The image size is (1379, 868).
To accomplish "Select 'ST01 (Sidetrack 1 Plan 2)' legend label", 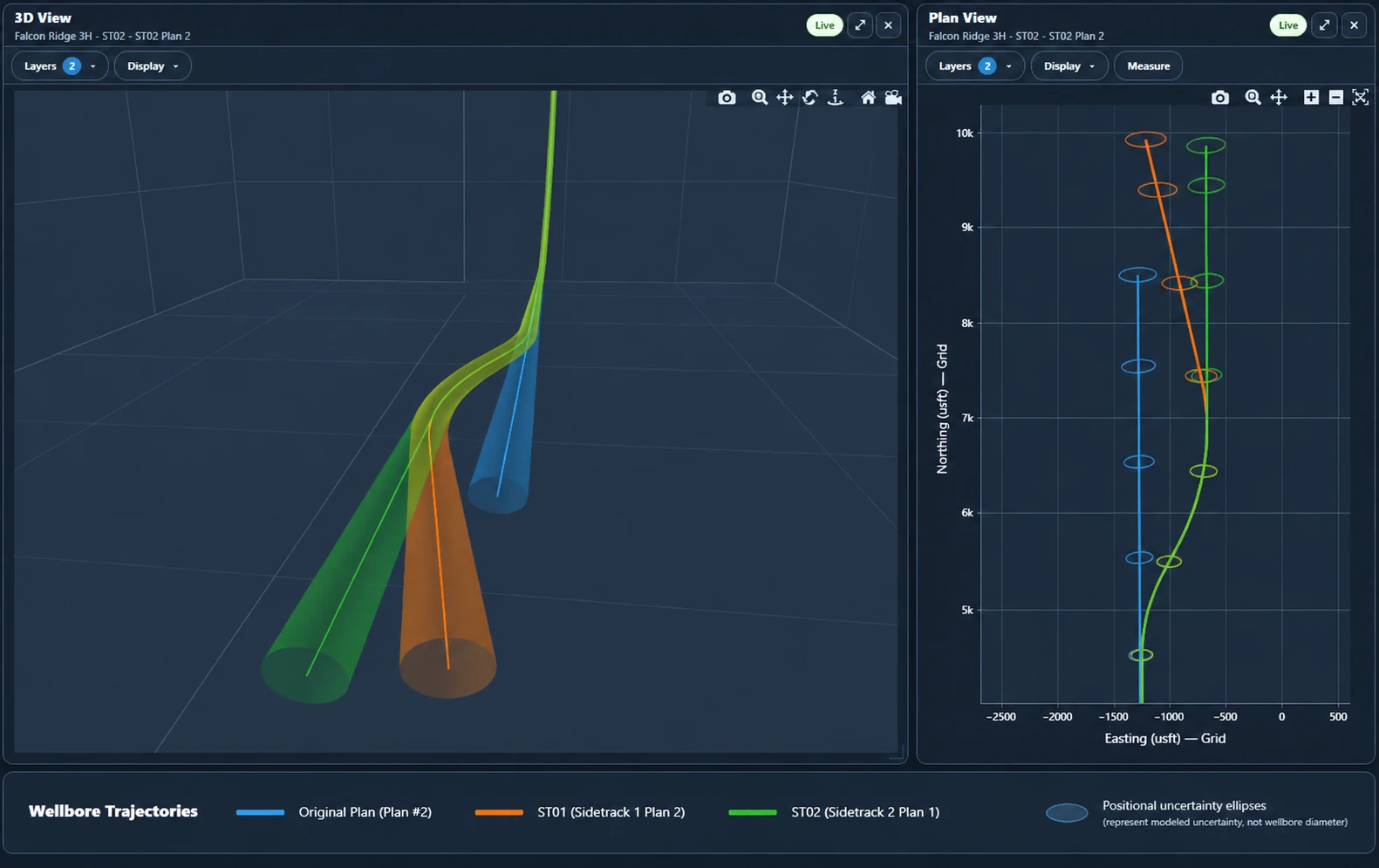I will pos(611,812).
